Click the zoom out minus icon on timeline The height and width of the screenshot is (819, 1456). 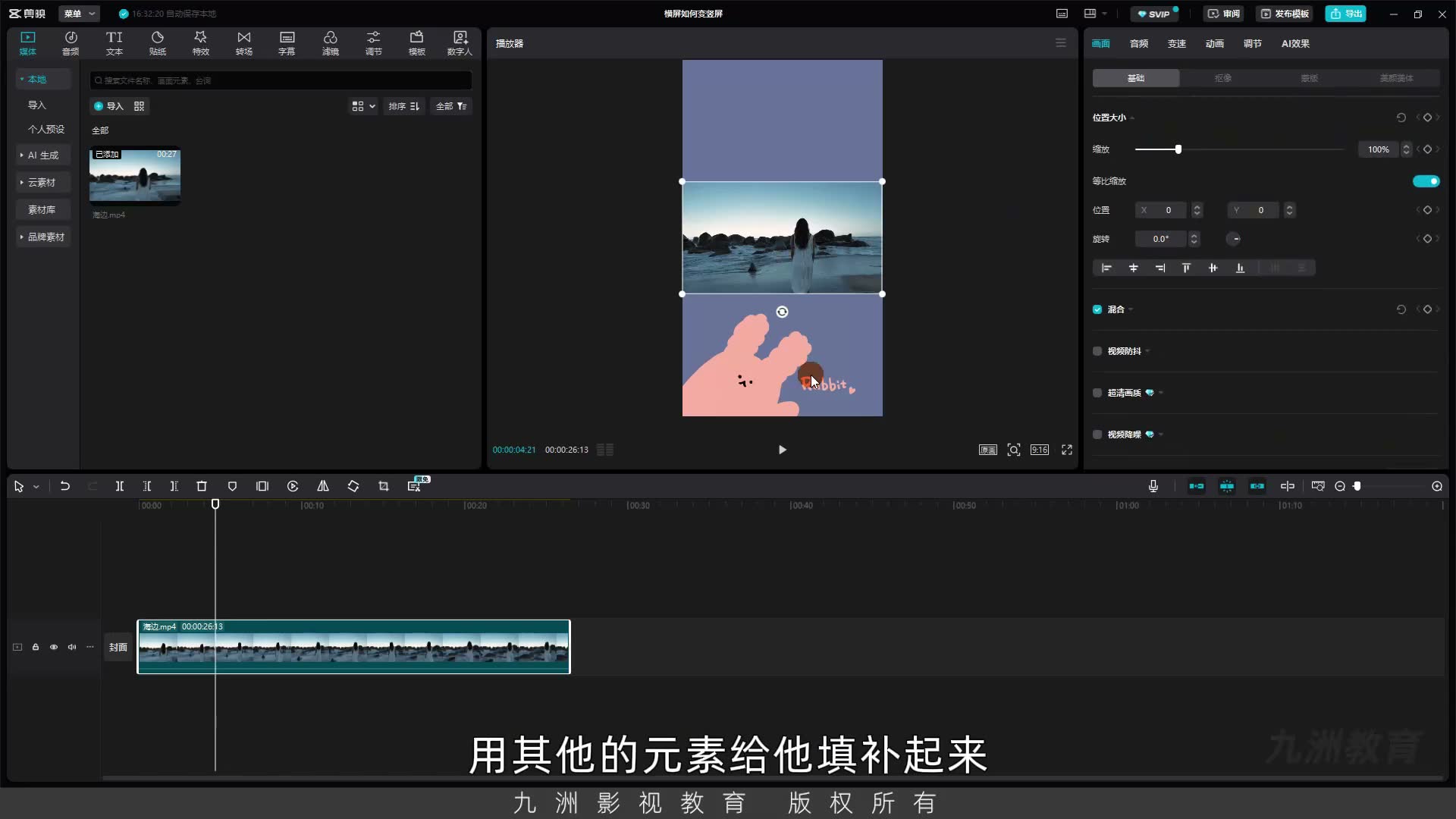(x=1340, y=486)
